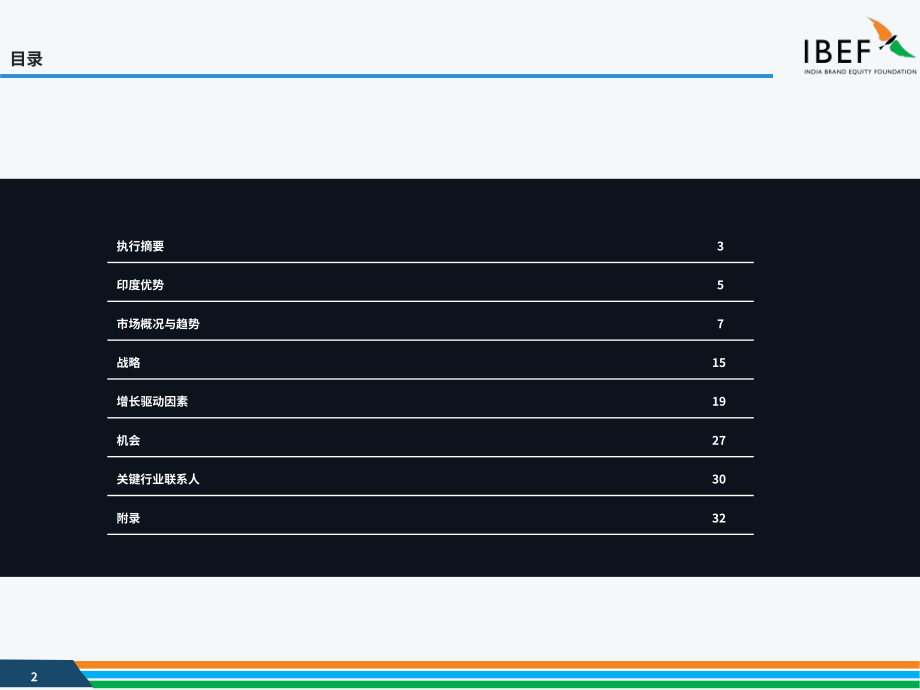This screenshot has width=920, height=690.
Task: Click page number 30 in contents
Action: click(x=719, y=479)
